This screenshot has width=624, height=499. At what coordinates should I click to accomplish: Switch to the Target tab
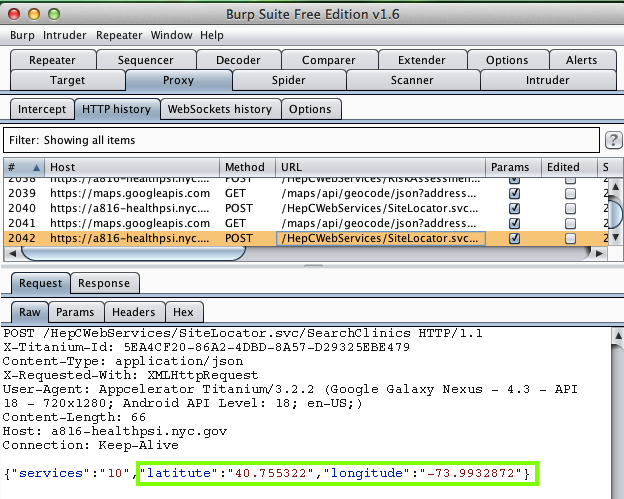pos(68,80)
